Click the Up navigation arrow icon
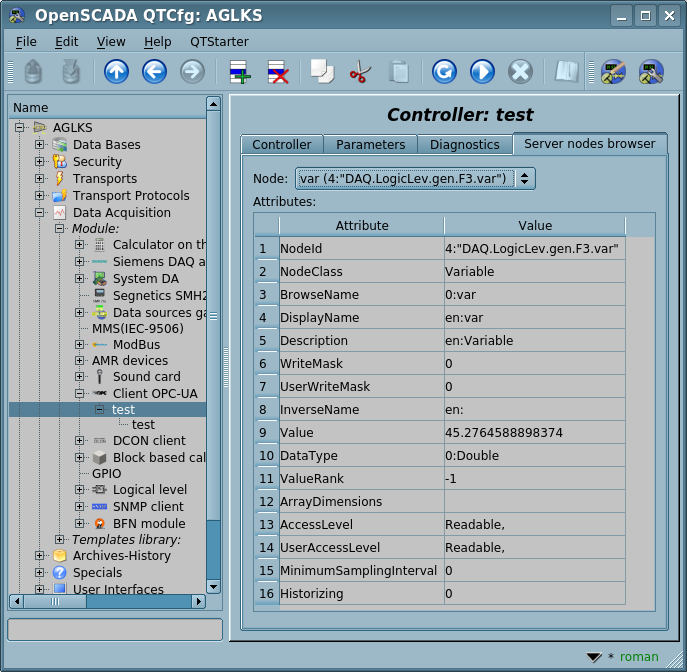The height and width of the screenshot is (672, 687). 117,72
